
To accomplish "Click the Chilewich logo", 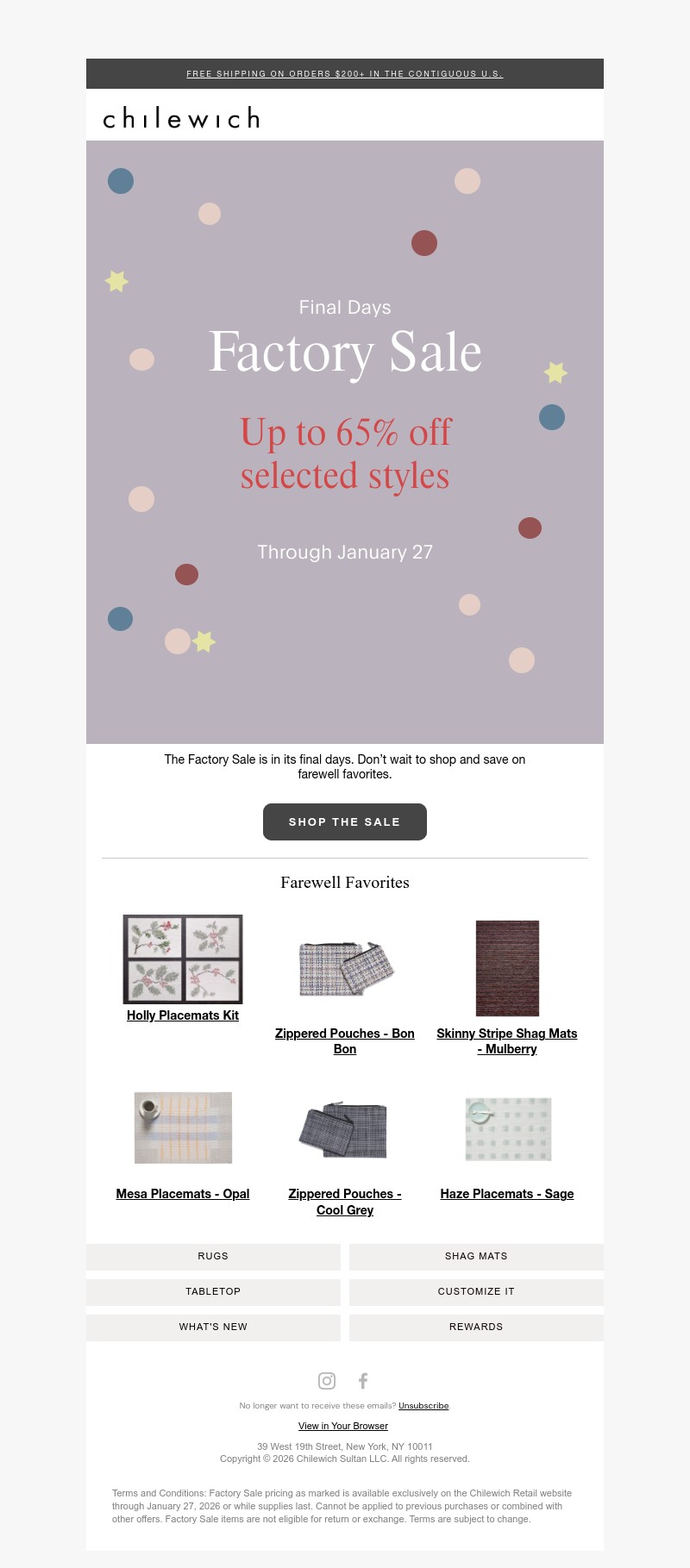I will tap(179, 117).
